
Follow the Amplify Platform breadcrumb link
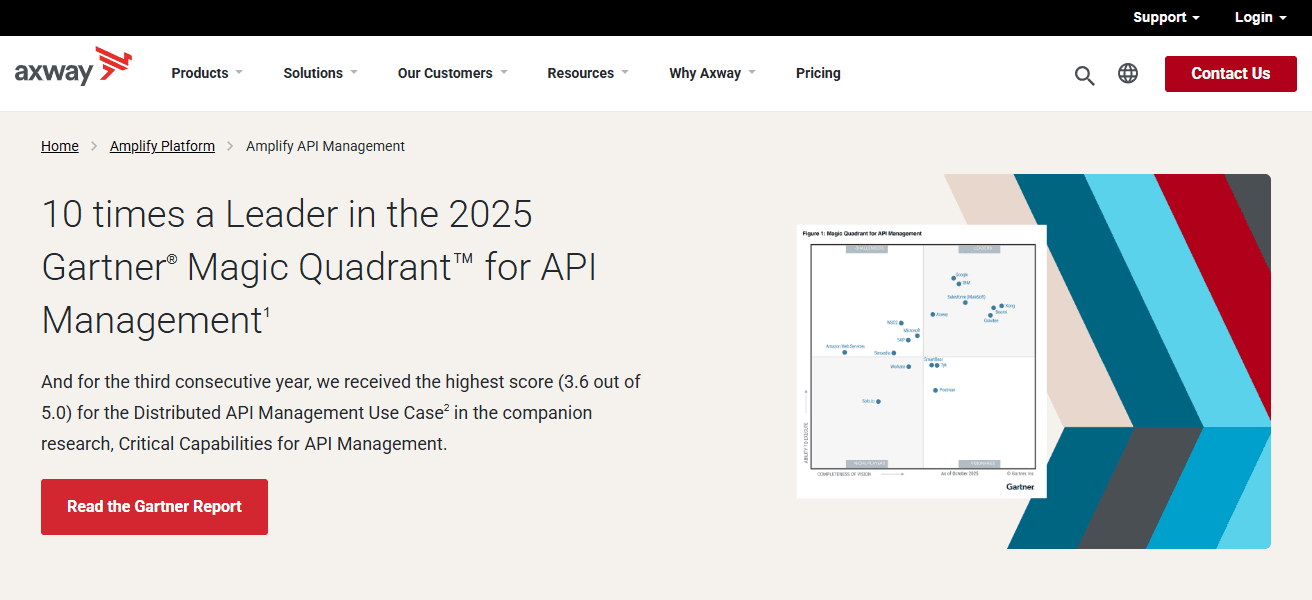coord(162,146)
